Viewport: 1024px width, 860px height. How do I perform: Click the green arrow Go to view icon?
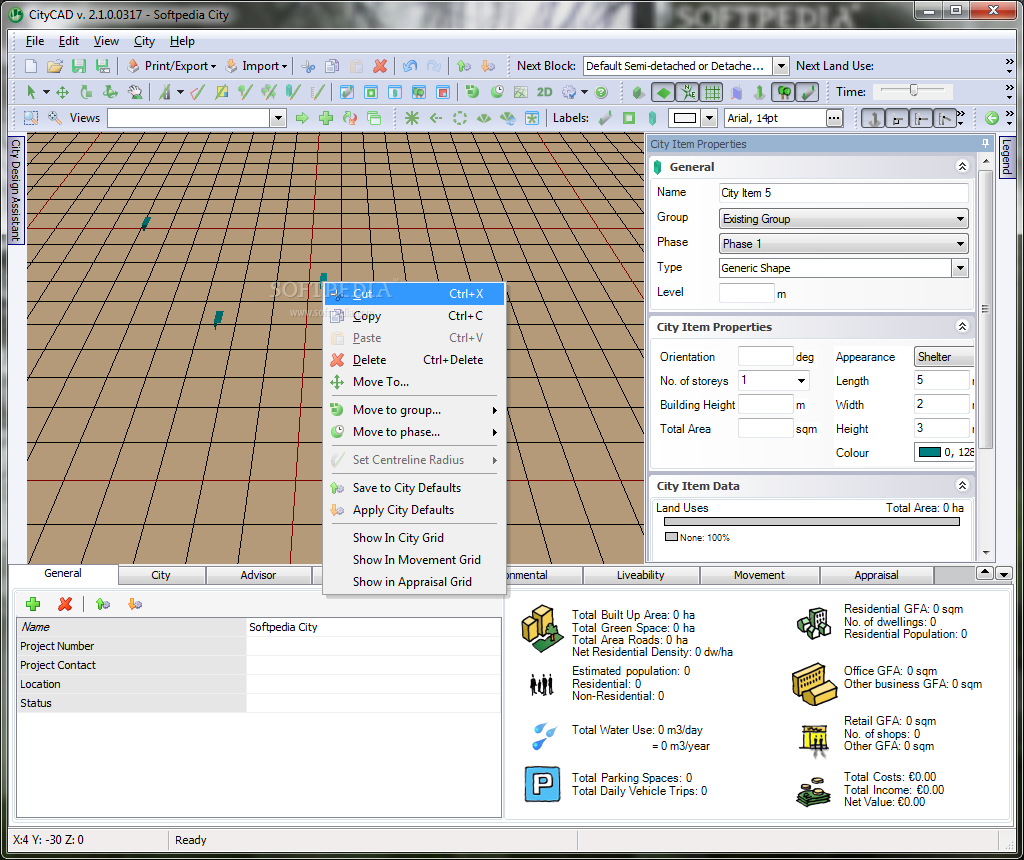point(302,118)
